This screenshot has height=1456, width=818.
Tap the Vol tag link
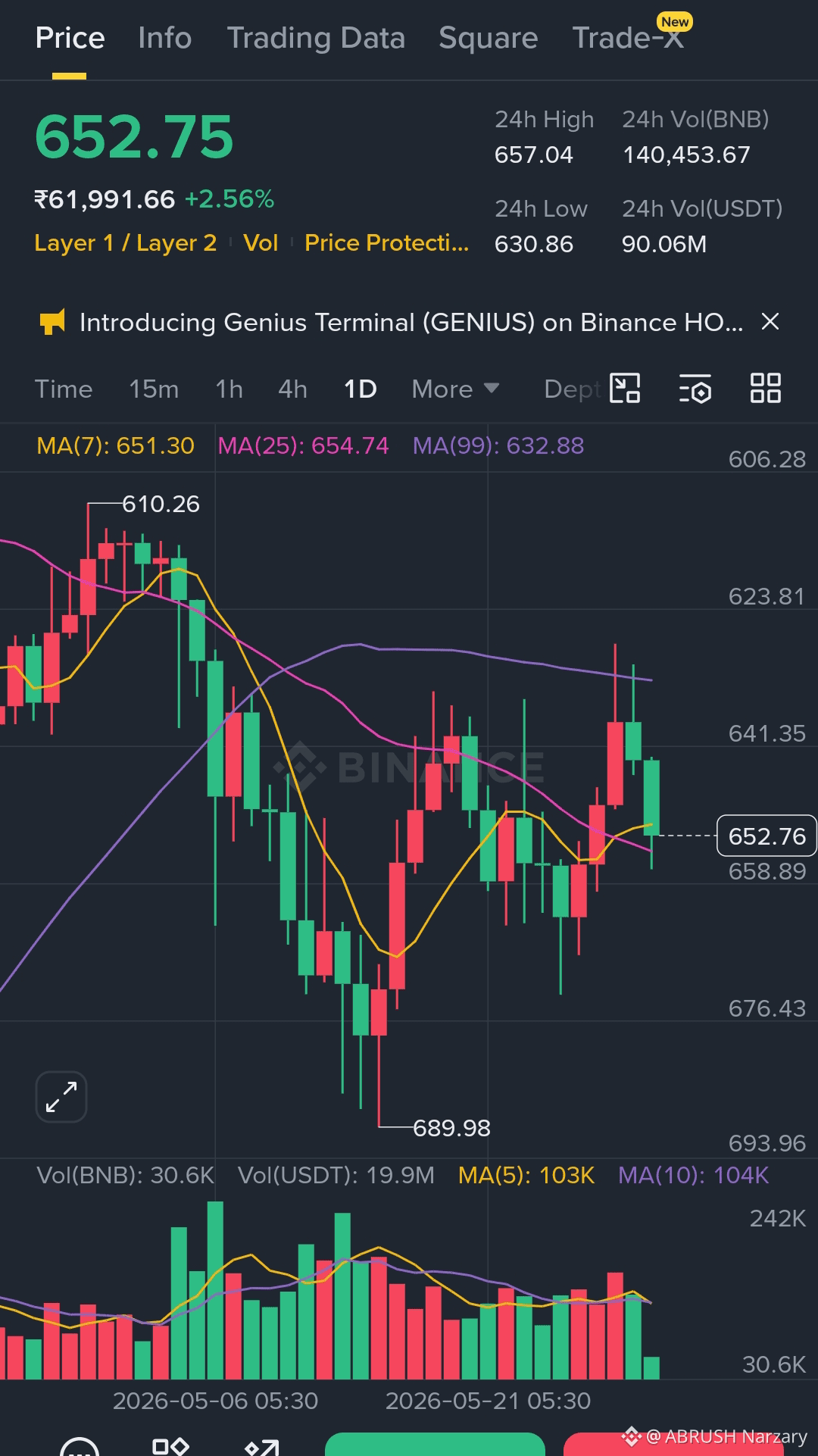261,243
